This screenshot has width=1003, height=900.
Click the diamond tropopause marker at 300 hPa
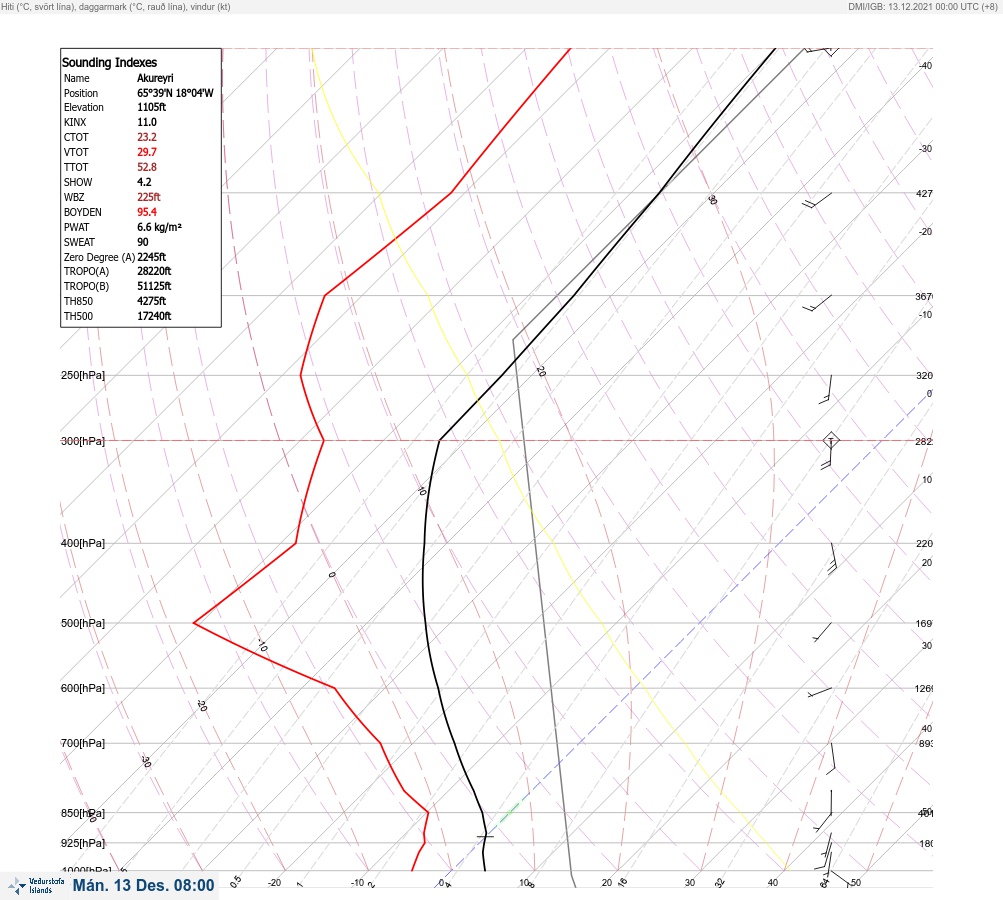click(x=830, y=440)
